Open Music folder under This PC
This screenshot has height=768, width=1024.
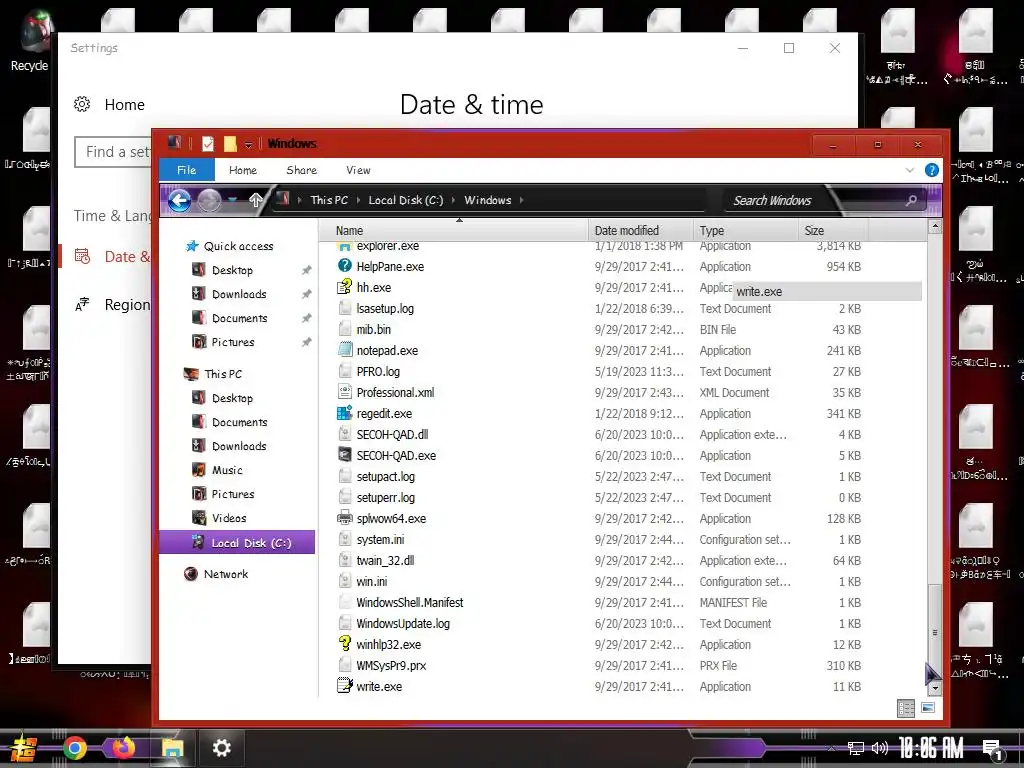click(x=227, y=470)
